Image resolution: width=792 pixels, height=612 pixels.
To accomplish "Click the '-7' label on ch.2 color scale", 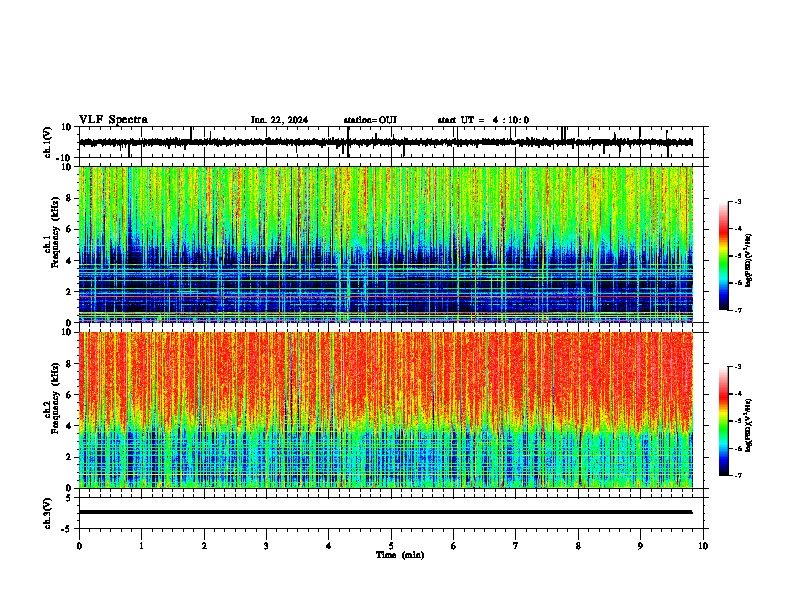I will pos(738,476).
